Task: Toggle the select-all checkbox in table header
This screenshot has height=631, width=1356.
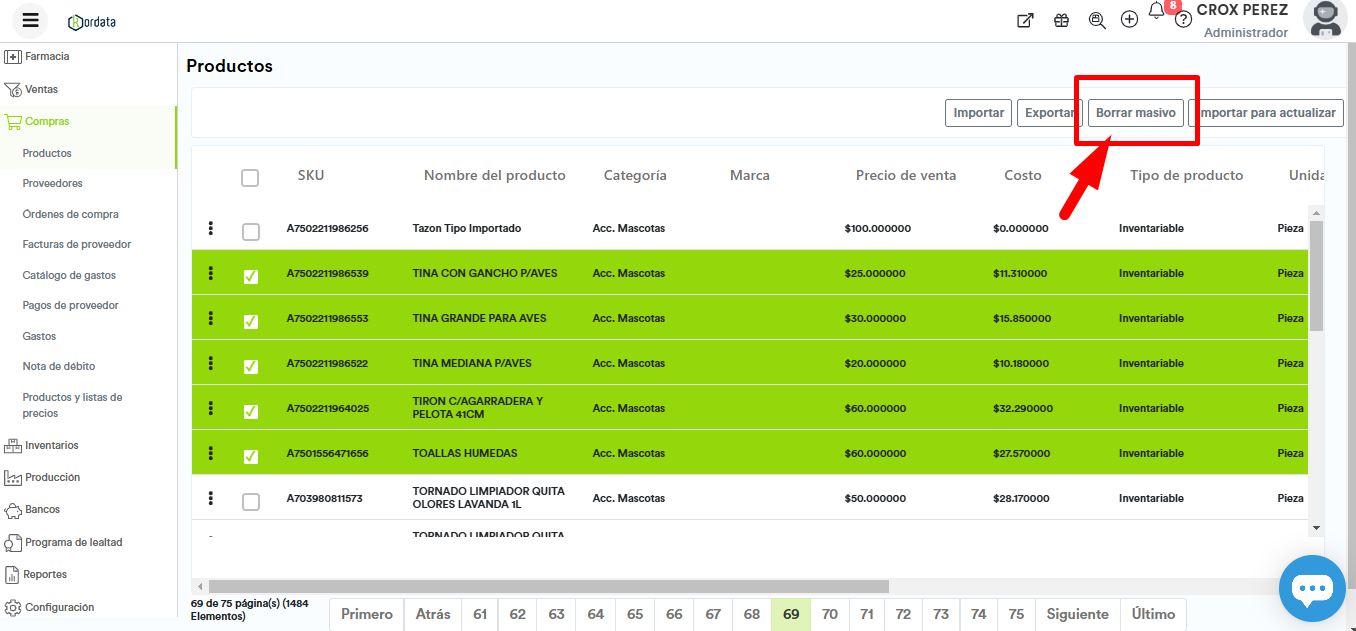Action: point(250,177)
